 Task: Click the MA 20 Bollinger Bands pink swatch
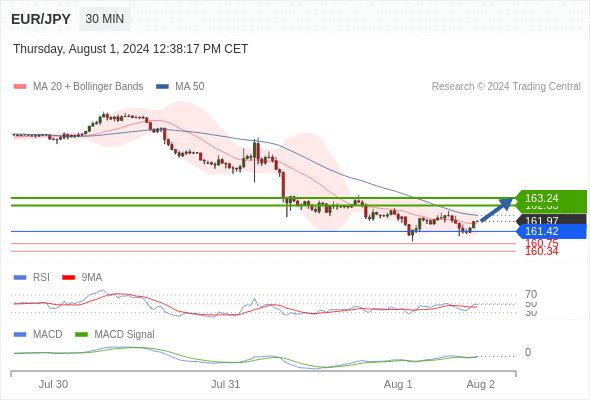coord(20,87)
